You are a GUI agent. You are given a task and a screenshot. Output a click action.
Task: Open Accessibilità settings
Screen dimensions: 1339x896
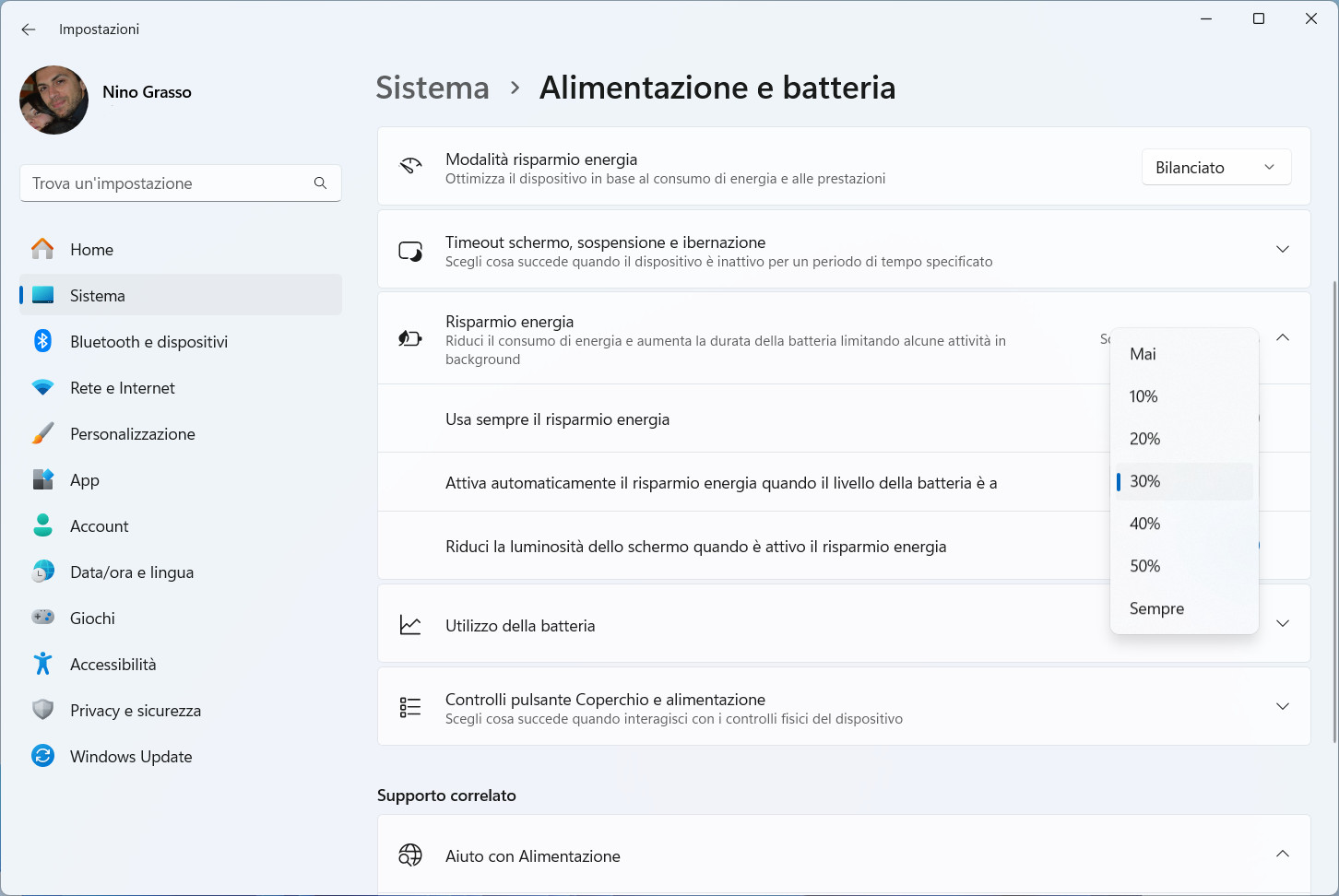(113, 665)
